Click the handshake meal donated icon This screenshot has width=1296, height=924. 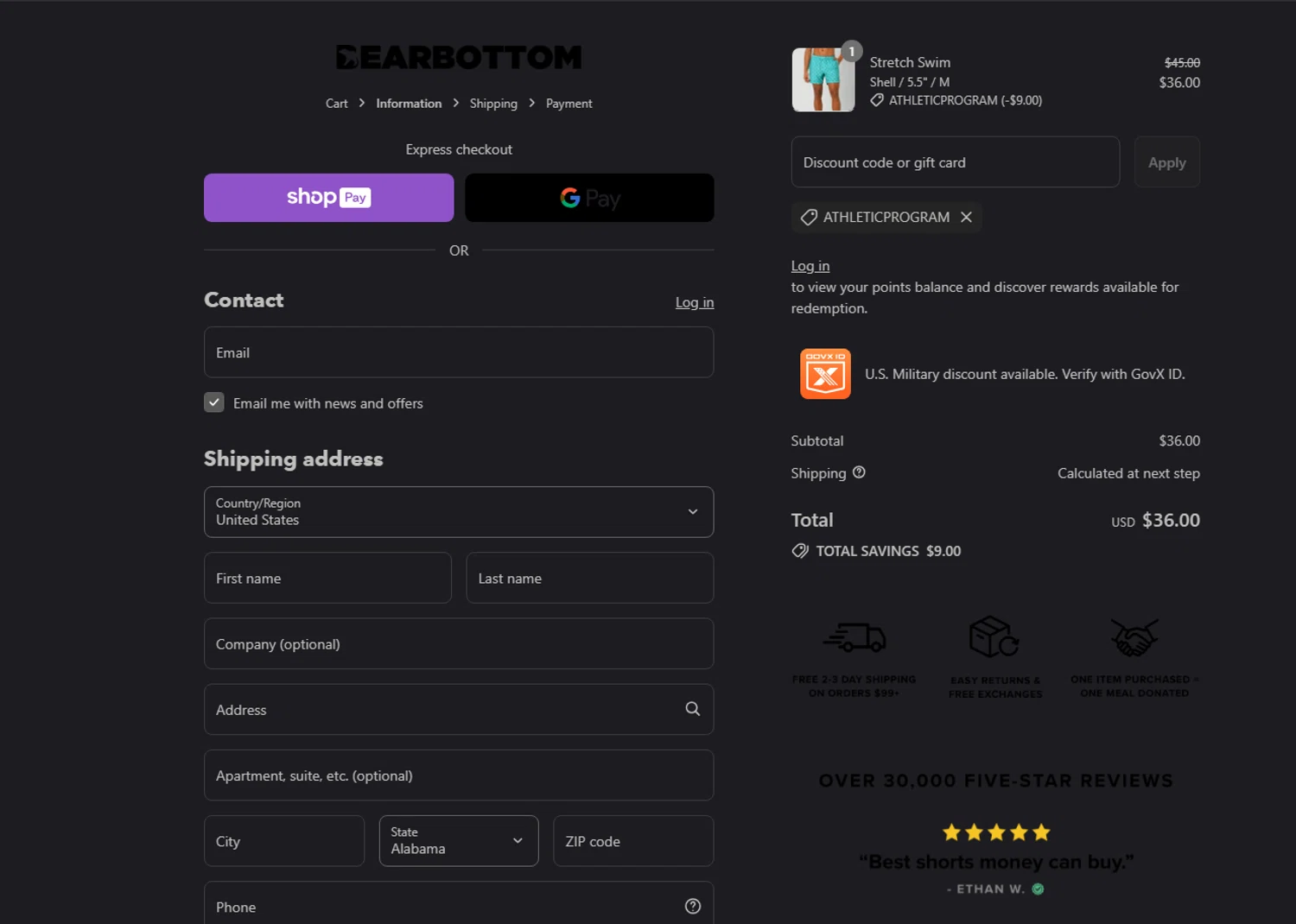pos(1134,637)
